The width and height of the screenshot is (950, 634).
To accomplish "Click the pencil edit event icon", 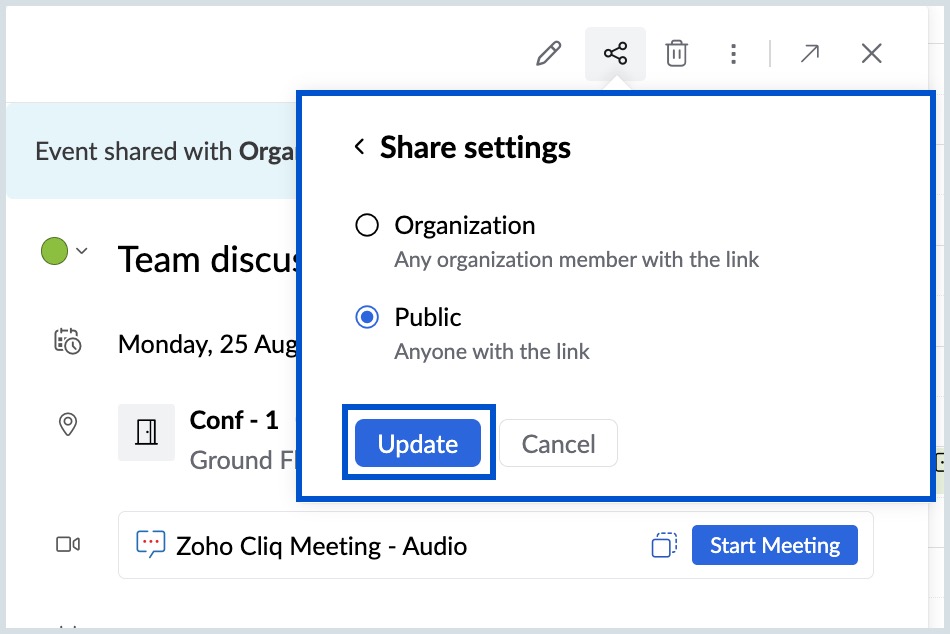I will [549, 53].
